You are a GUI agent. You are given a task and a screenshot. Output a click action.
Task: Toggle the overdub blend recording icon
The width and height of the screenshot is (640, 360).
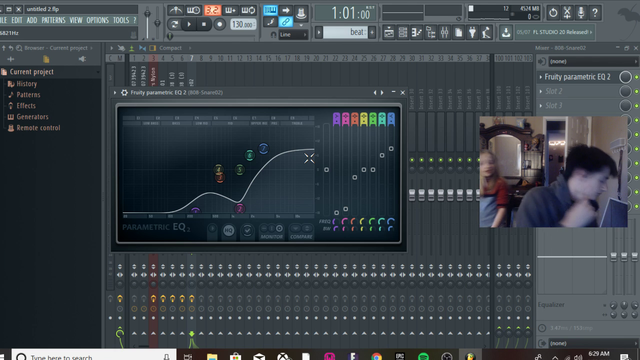pyautogui.click(x=230, y=10)
